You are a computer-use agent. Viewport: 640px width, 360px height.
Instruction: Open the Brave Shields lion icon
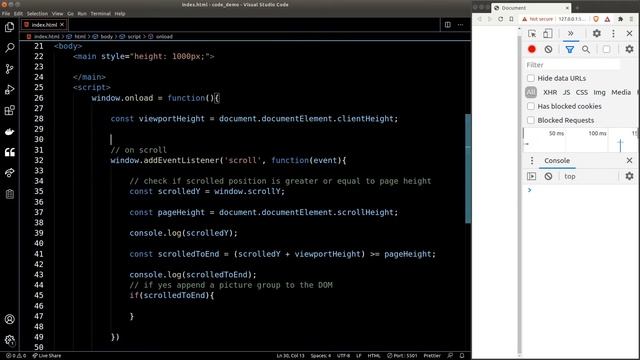point(596,19)
